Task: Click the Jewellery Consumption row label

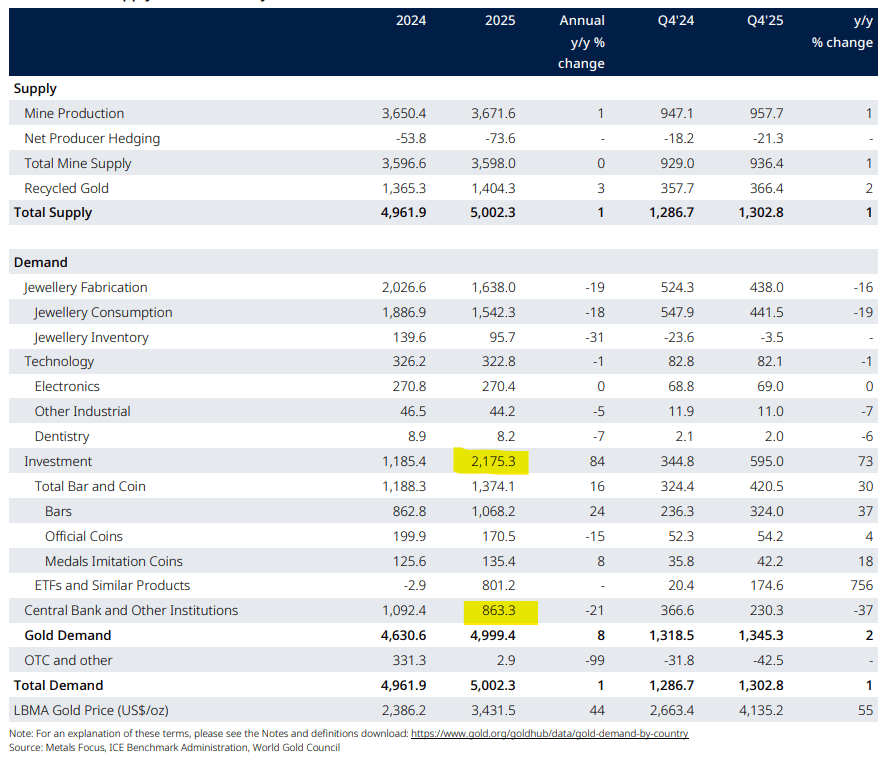Action: click(x=103, y=312)
